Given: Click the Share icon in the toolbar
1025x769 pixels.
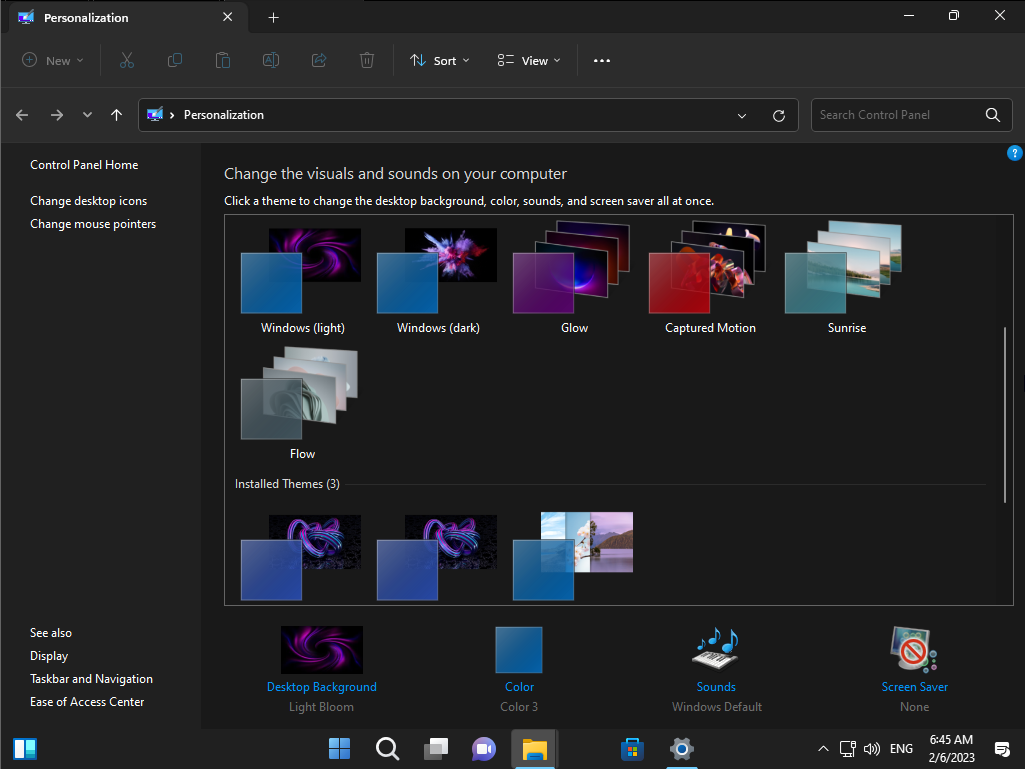Looking at the screenshot, I should coord(319,61).
